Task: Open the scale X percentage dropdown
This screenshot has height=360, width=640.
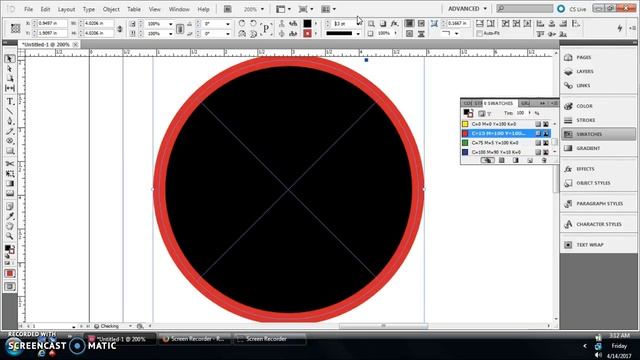Action: tap(171, 24)
